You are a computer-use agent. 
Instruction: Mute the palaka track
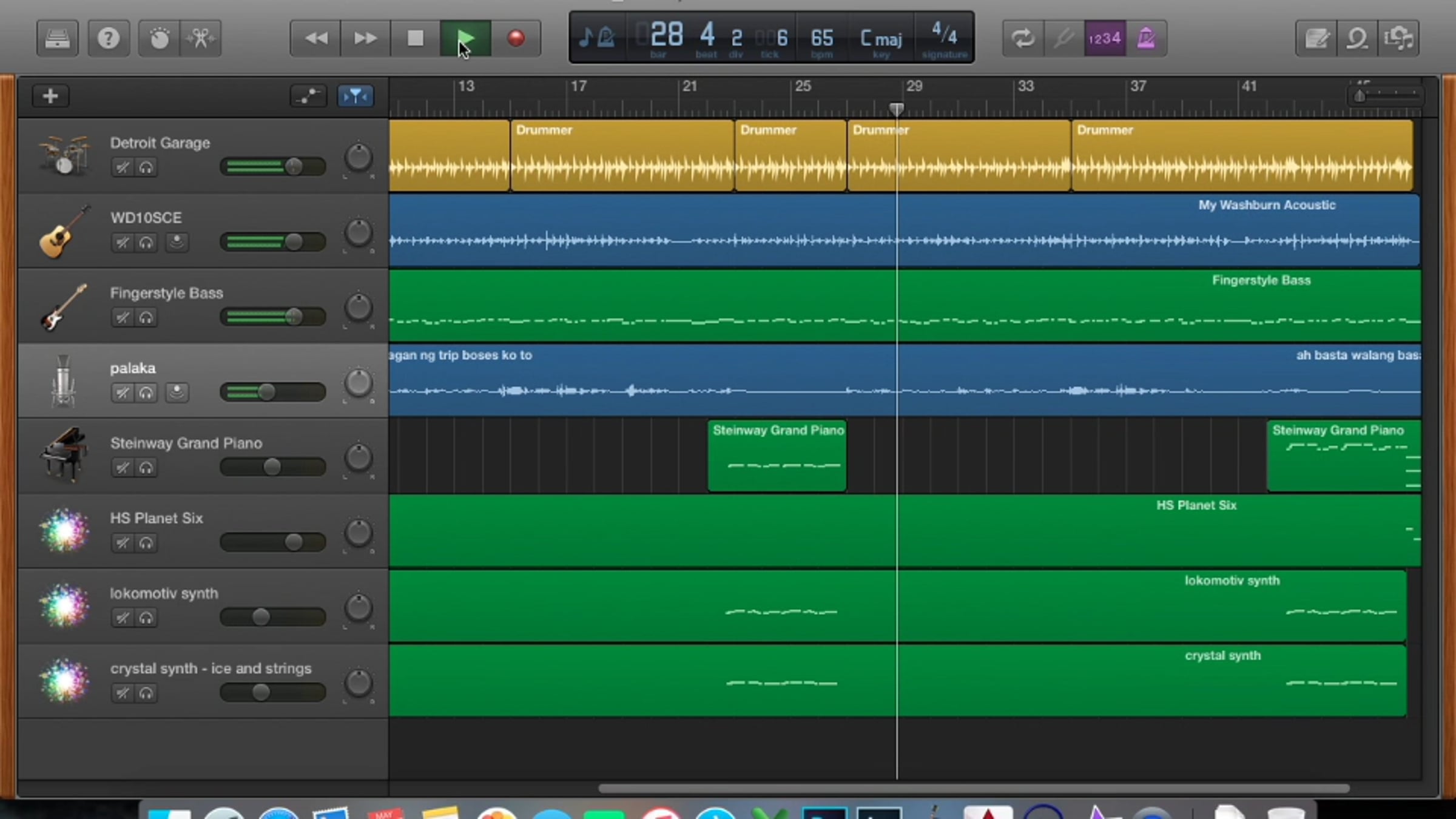[x=123, y=393]
